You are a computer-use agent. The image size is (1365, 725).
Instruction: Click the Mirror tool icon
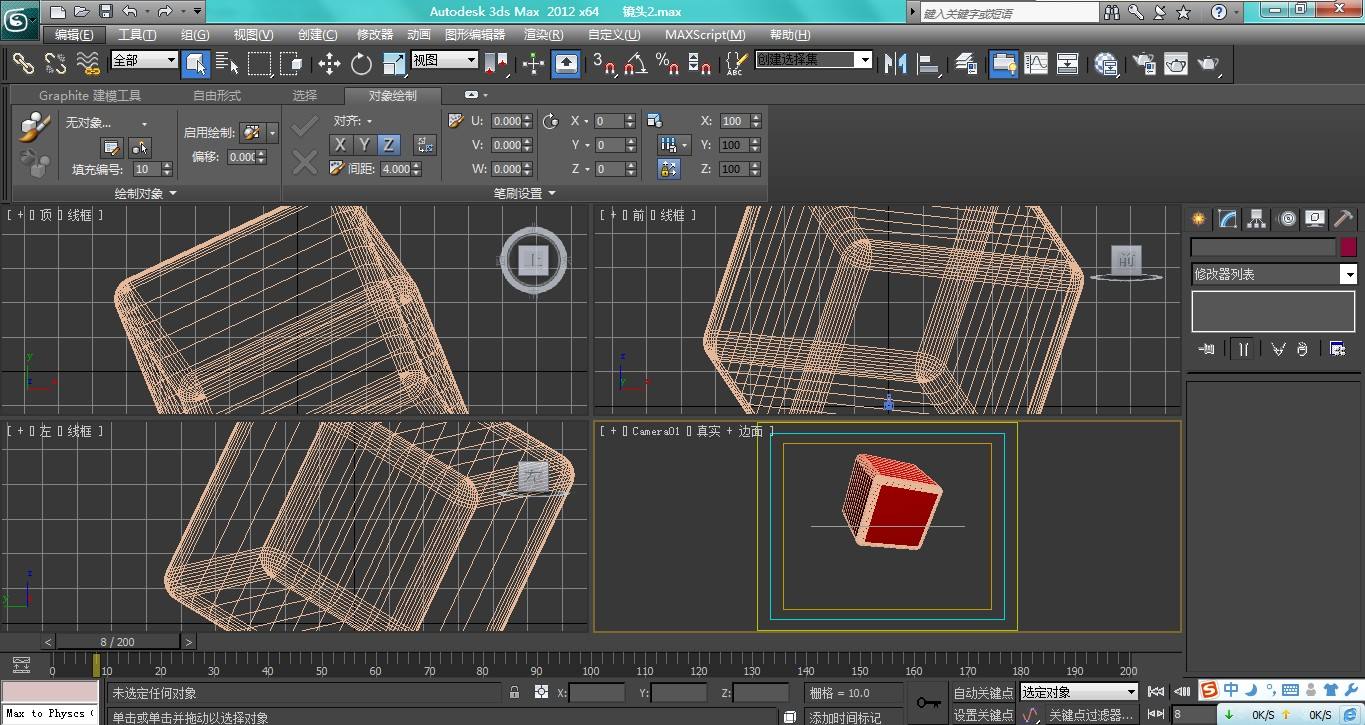click(896, 64)
